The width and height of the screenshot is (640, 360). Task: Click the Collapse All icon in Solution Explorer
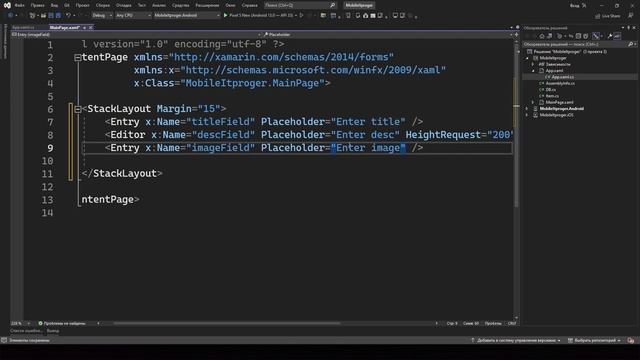point(578,36)
